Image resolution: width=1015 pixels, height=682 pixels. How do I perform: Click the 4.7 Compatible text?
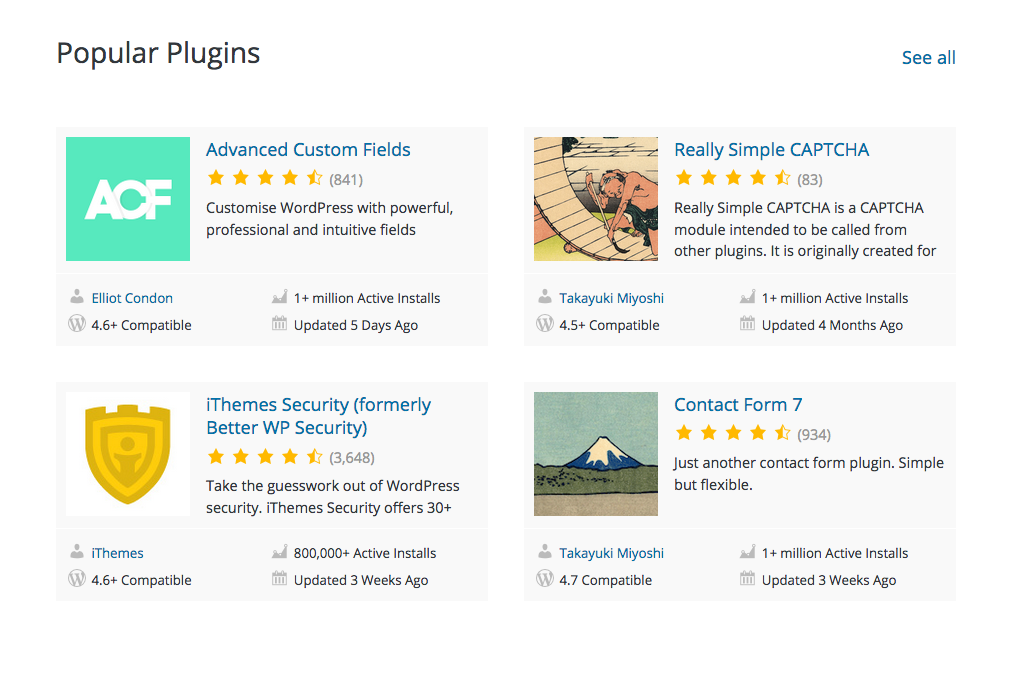pos(606,580)
